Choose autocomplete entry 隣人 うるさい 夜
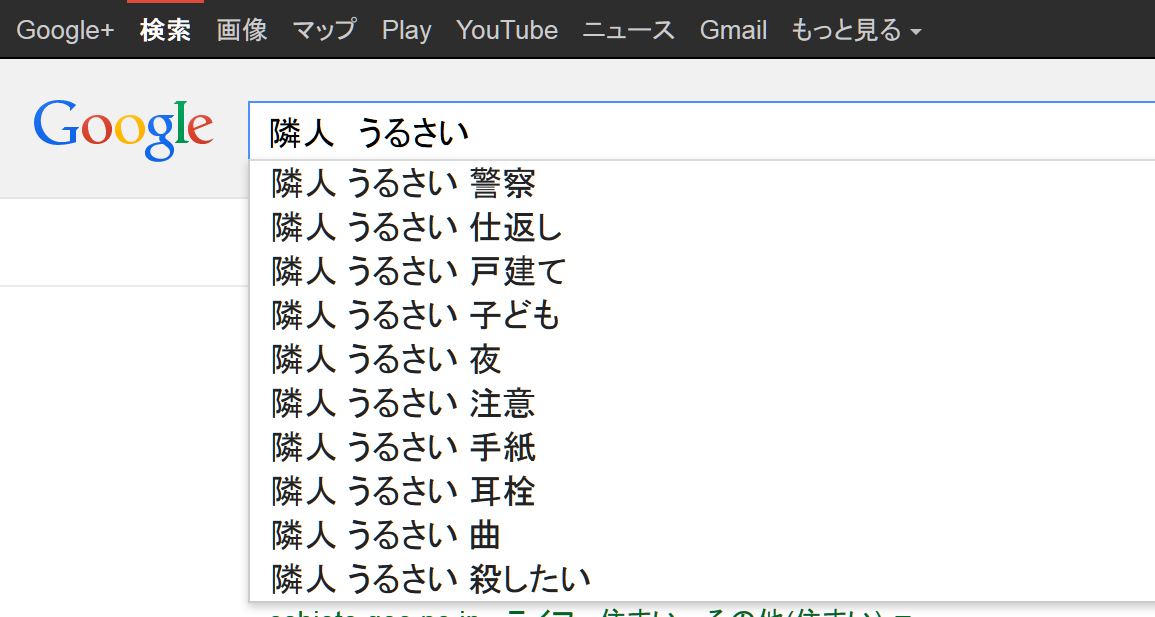This screenshot has height=617, width=1155. point(387,359)
